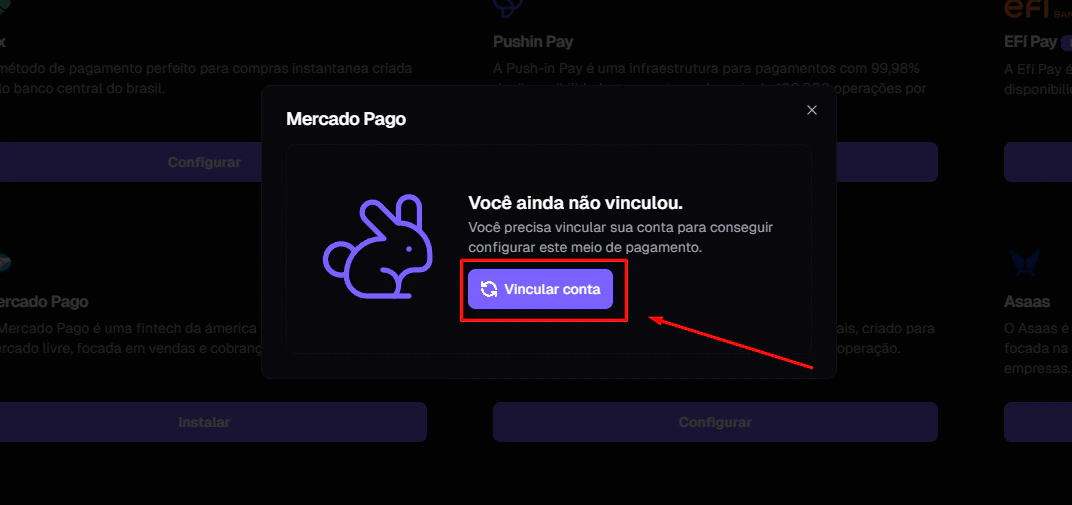The width and height of the screenshot is (1072, 505).
Task: Click the 'Você ainda não vinculou.' heading
Action: (576, 203)
